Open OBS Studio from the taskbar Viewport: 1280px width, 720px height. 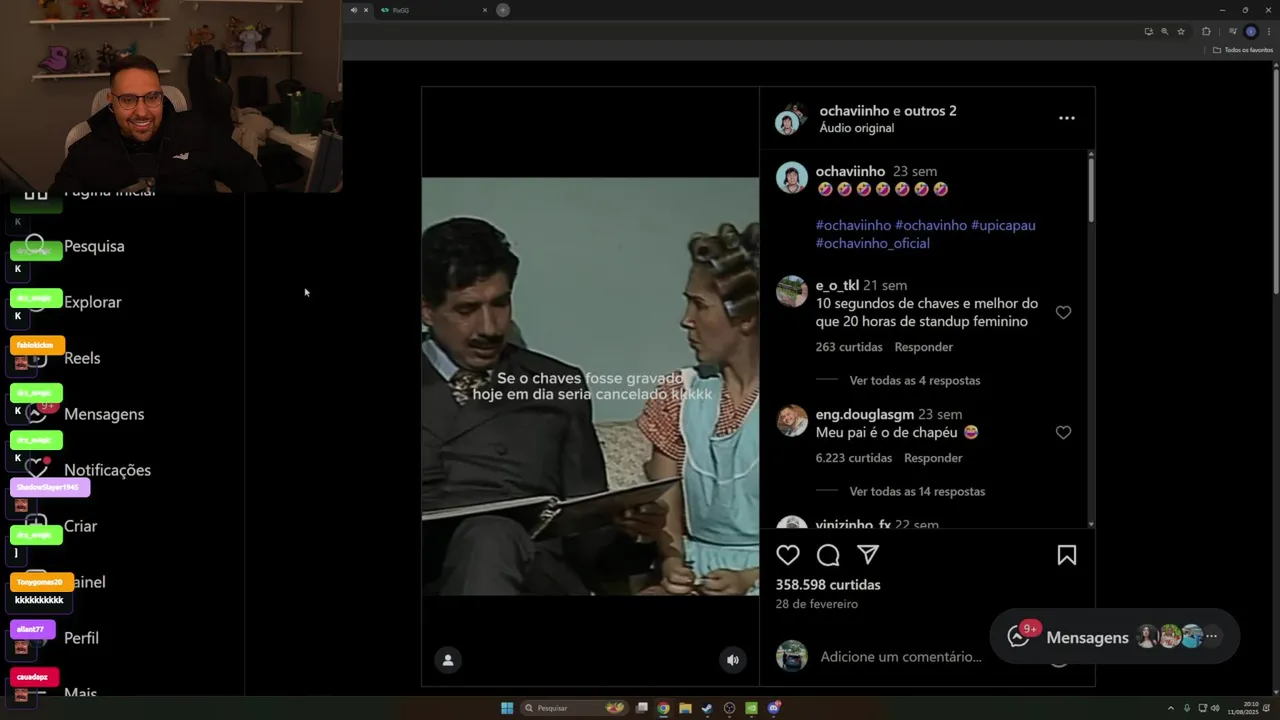point(729,708)
